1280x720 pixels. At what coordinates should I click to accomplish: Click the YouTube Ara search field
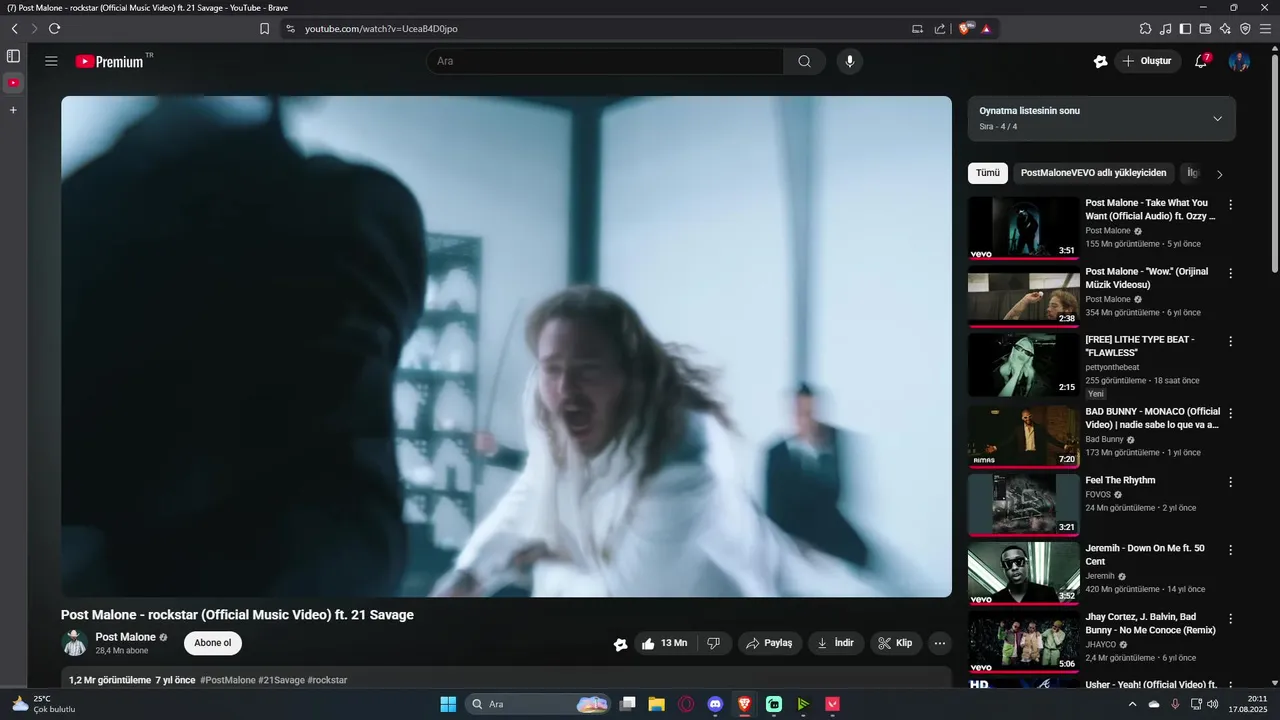pos(605,61)
